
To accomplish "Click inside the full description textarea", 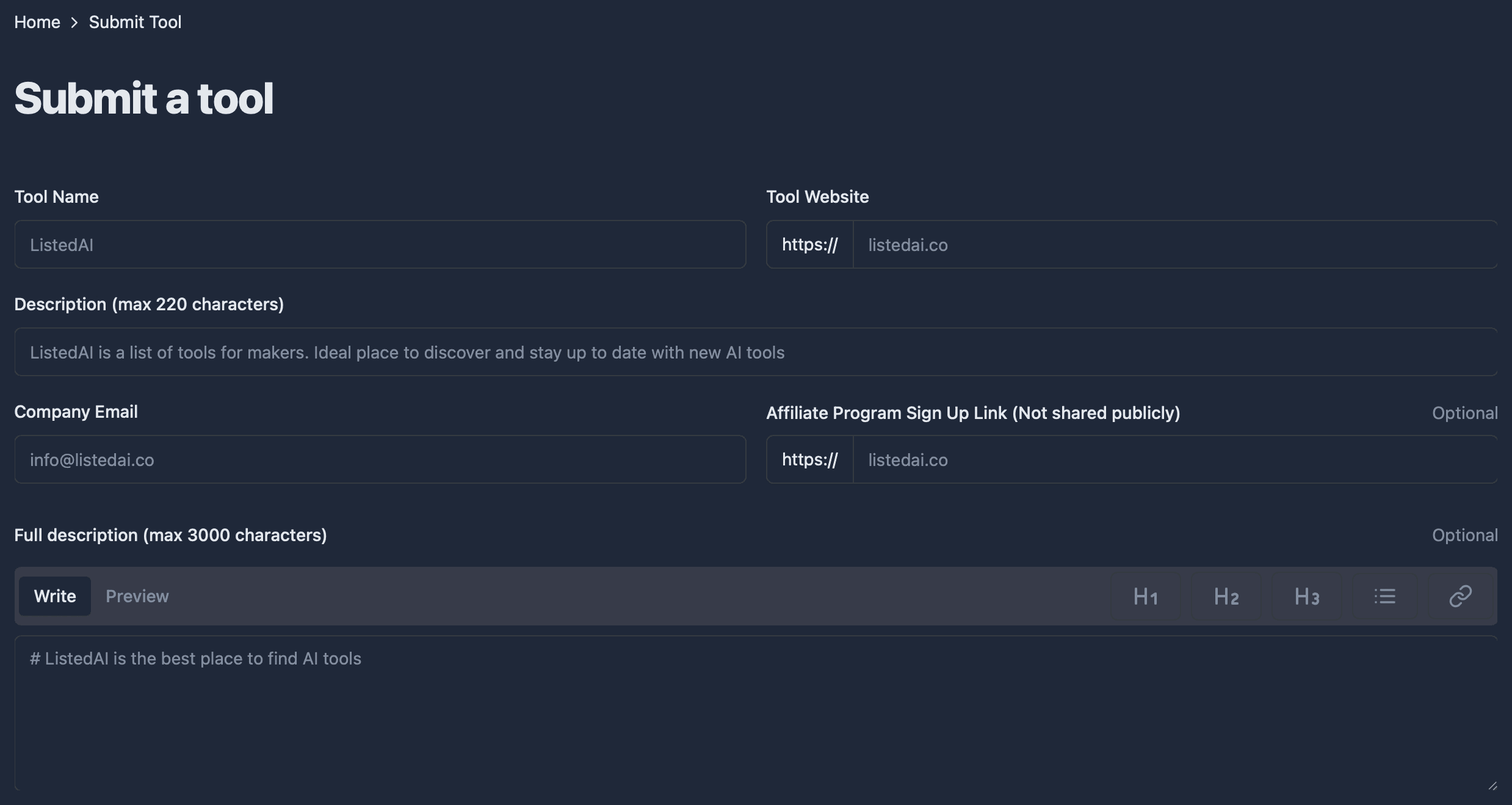I will [x=756, y=713].
